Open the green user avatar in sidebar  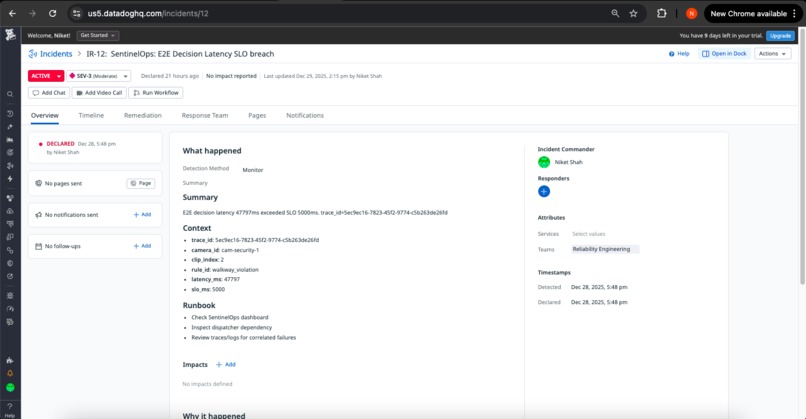[10, 387]
